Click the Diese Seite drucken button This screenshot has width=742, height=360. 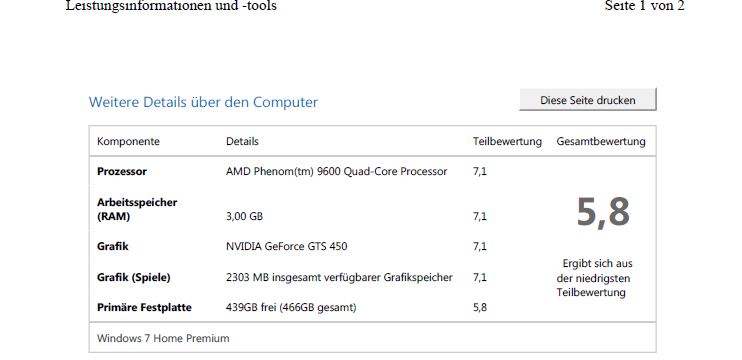coord(588,100)
